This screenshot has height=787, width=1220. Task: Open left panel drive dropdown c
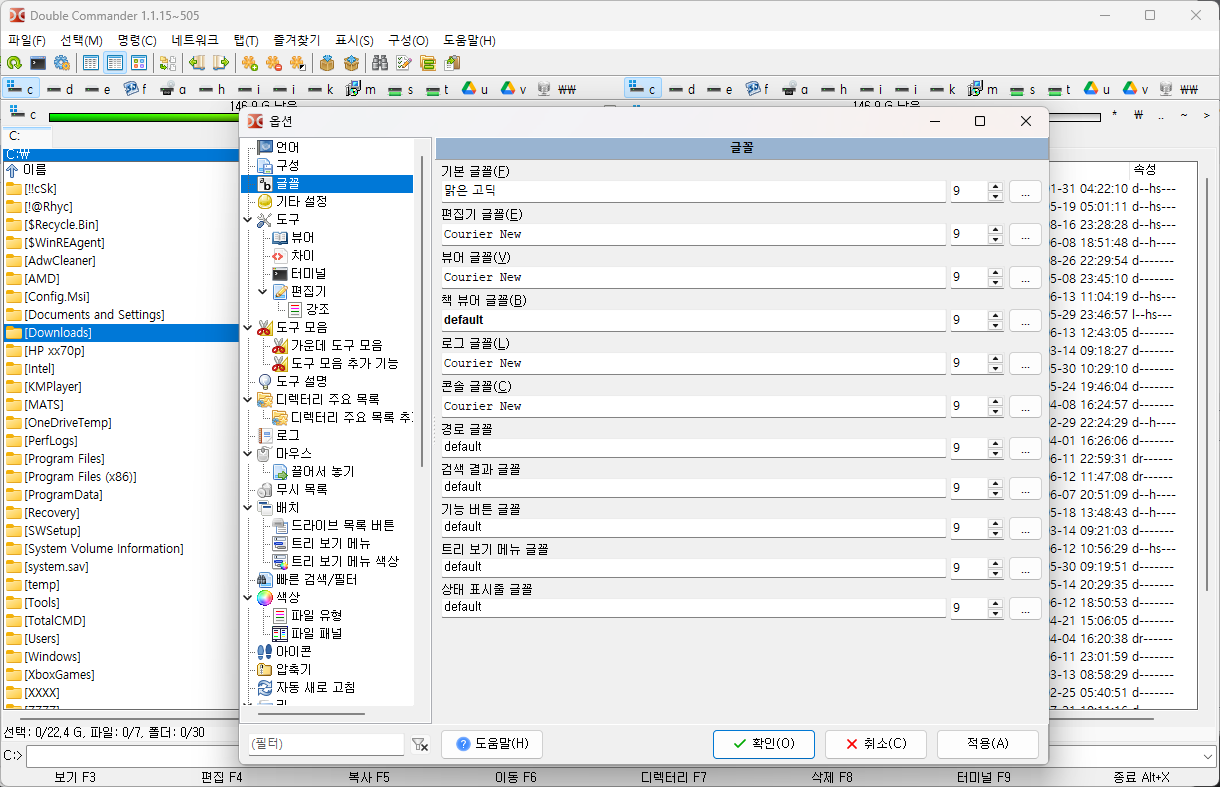pyautogui.click(x=22, y=115)
